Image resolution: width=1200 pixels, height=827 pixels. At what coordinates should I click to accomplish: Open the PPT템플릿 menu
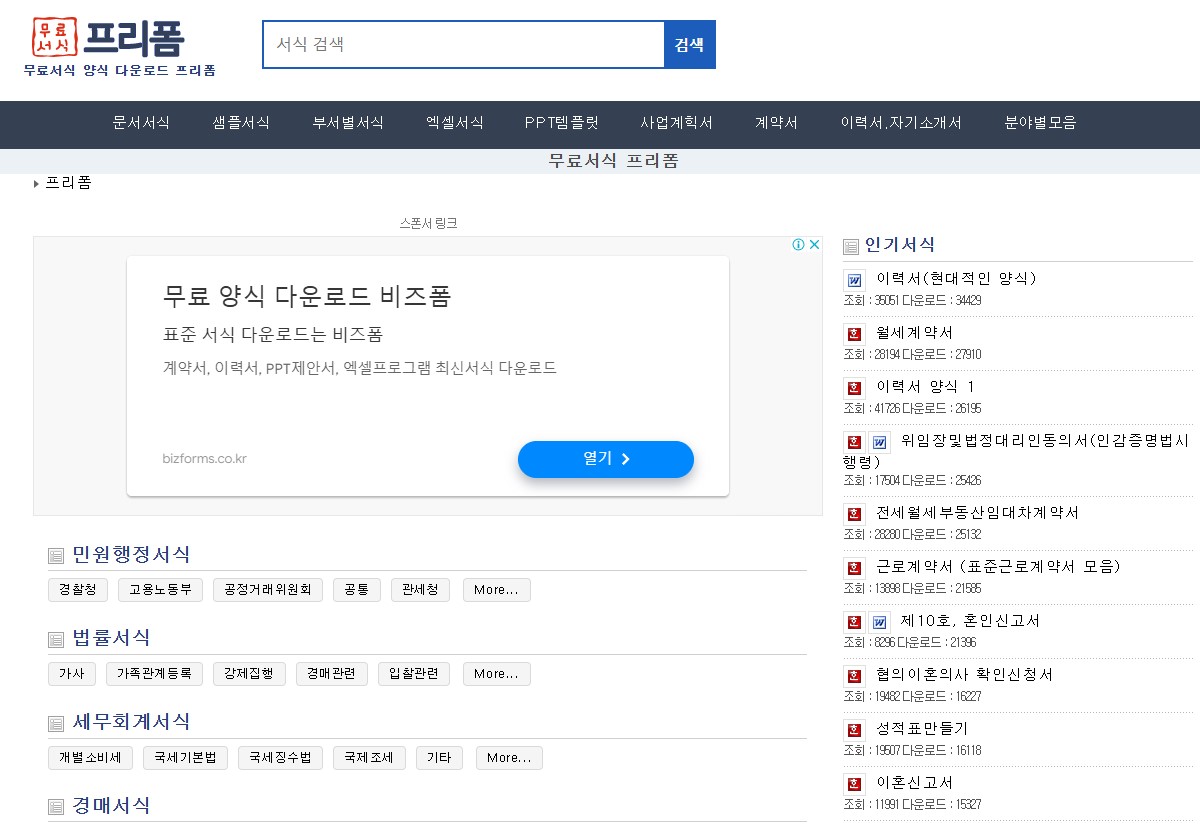pos(562,124)
